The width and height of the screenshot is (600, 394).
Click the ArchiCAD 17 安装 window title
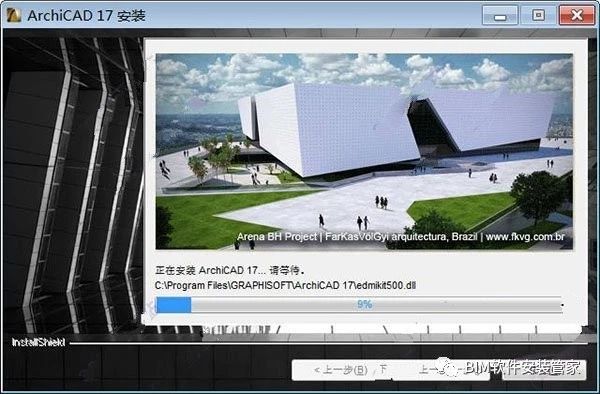click(86, 15)
